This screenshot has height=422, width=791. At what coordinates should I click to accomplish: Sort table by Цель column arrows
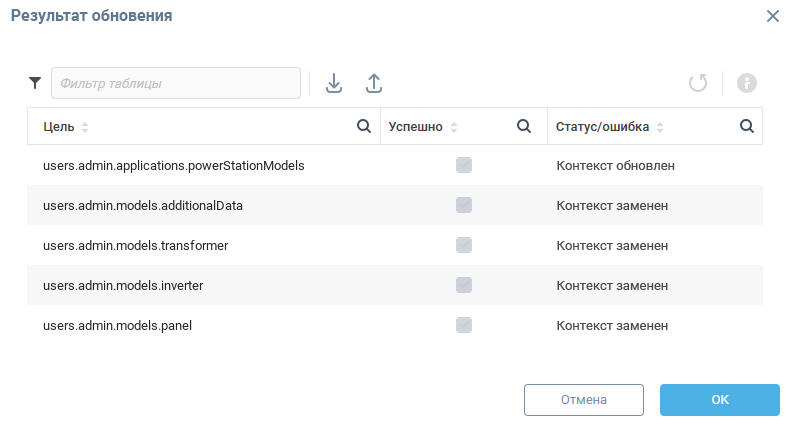tap(85, 127)
